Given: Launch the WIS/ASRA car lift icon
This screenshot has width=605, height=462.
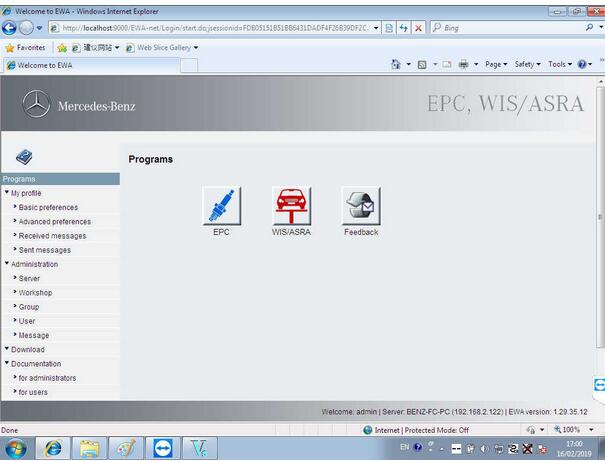Looking at the screenshot, I should 291,206.
